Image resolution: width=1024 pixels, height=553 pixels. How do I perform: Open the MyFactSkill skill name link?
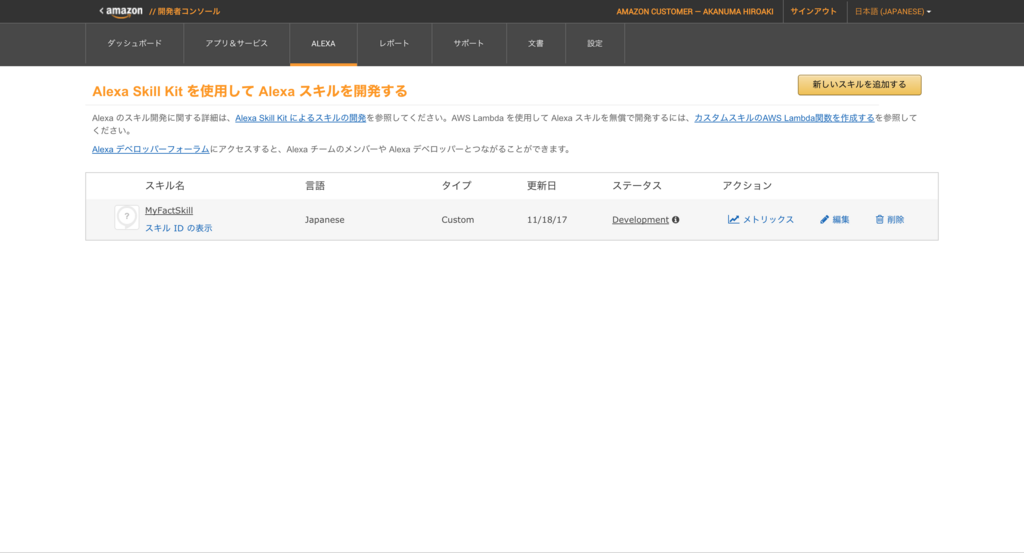click(168, 210)
